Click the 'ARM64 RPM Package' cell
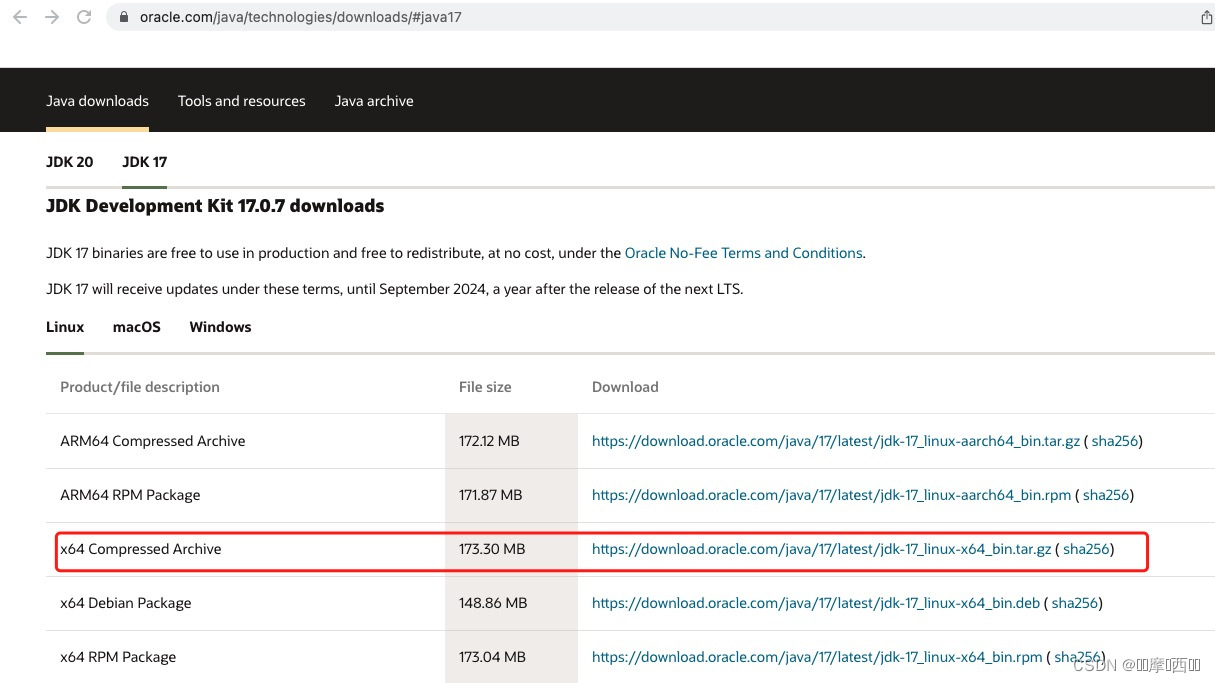The height and width of the screenshot is (683, 1215). (130, 495)
